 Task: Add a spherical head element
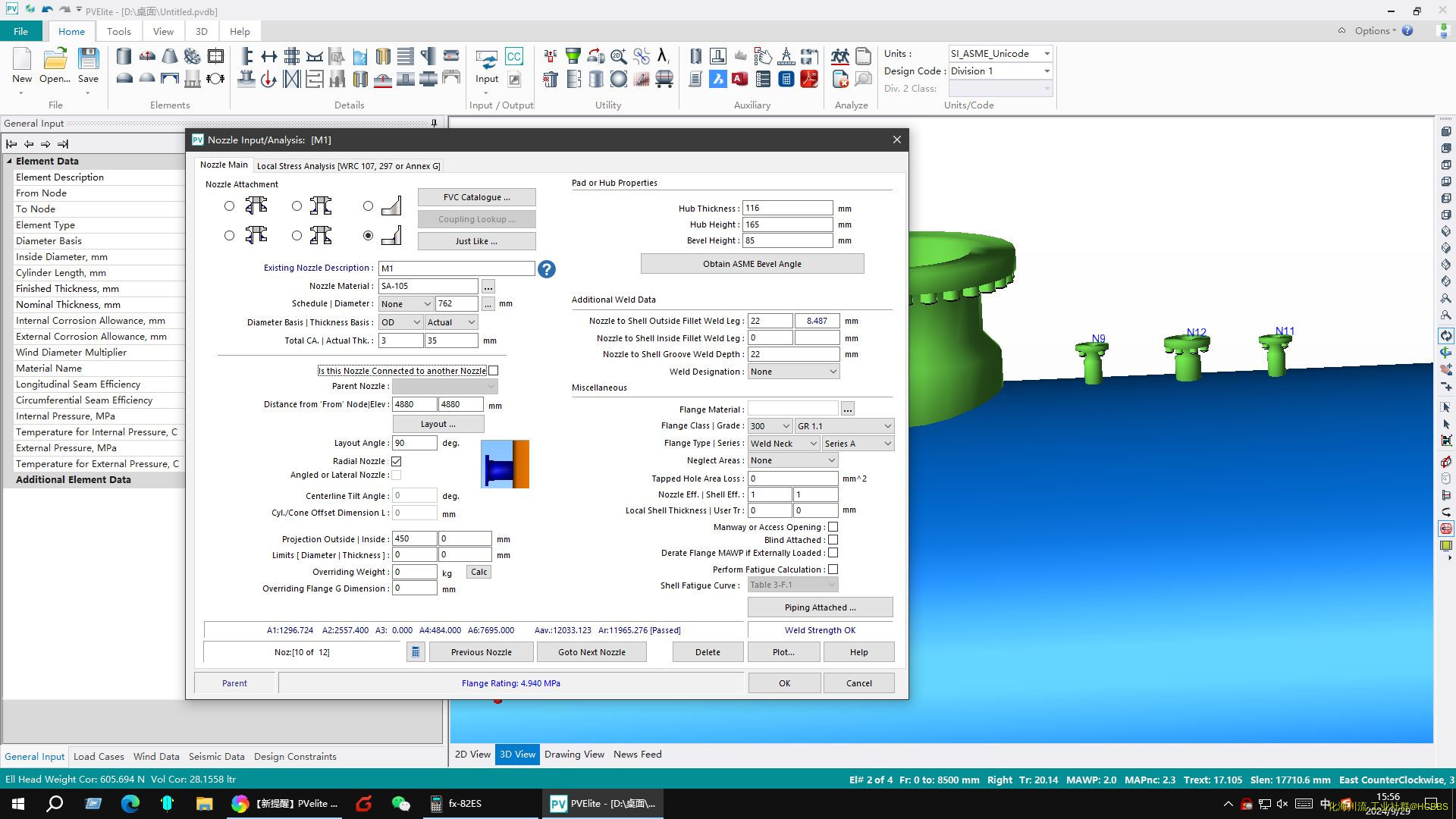pos(147,78)
